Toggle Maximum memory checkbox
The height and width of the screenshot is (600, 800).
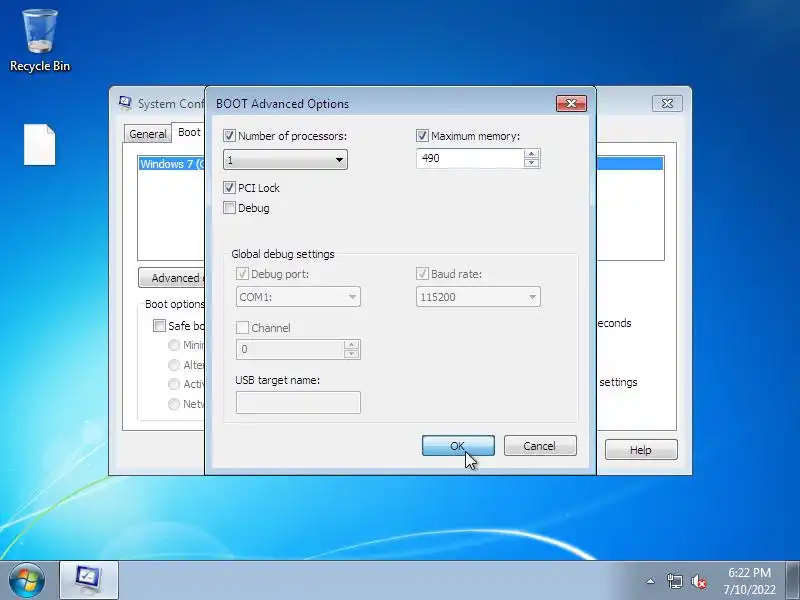coord(422,136)
